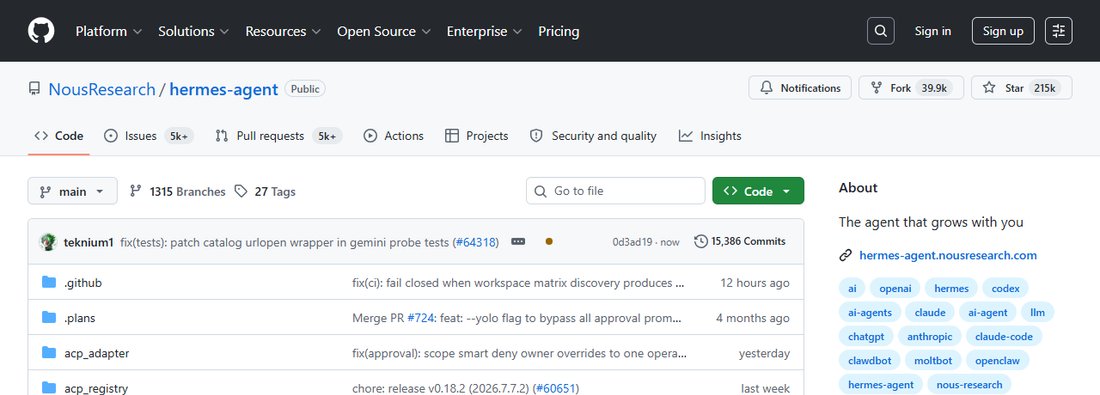Click the Fork 39.9k button
Viewport: 1100px width, 395px height.
(x=911, y=88)
